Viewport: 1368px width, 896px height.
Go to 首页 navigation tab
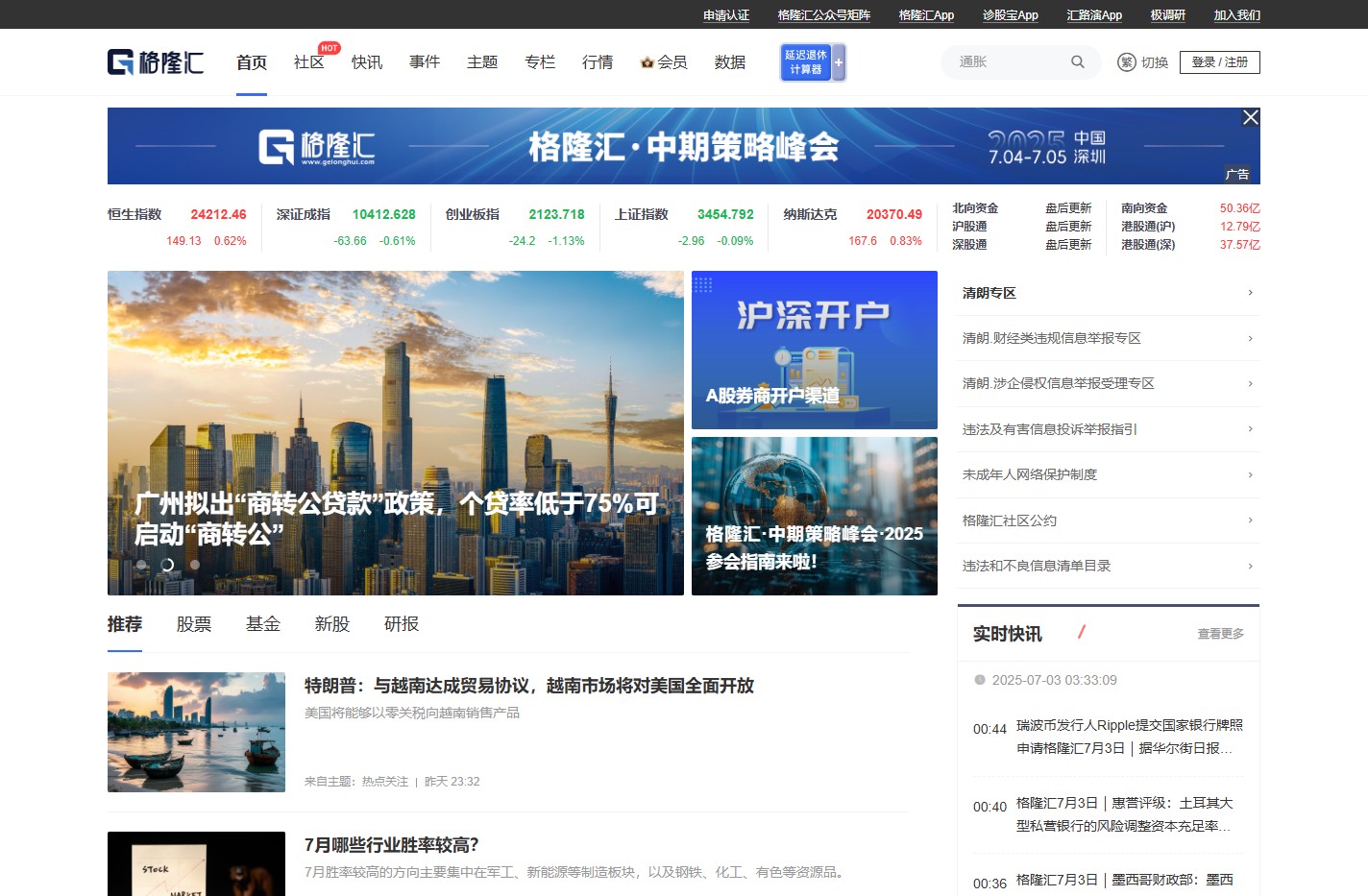point(252,62)
